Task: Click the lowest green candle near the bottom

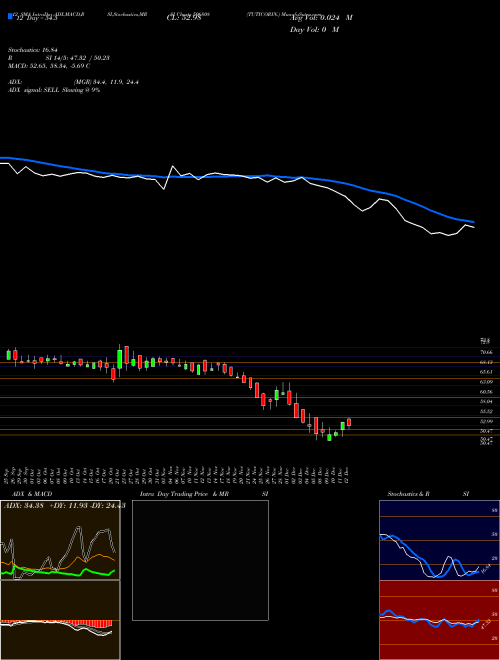Action: point(329,437)
